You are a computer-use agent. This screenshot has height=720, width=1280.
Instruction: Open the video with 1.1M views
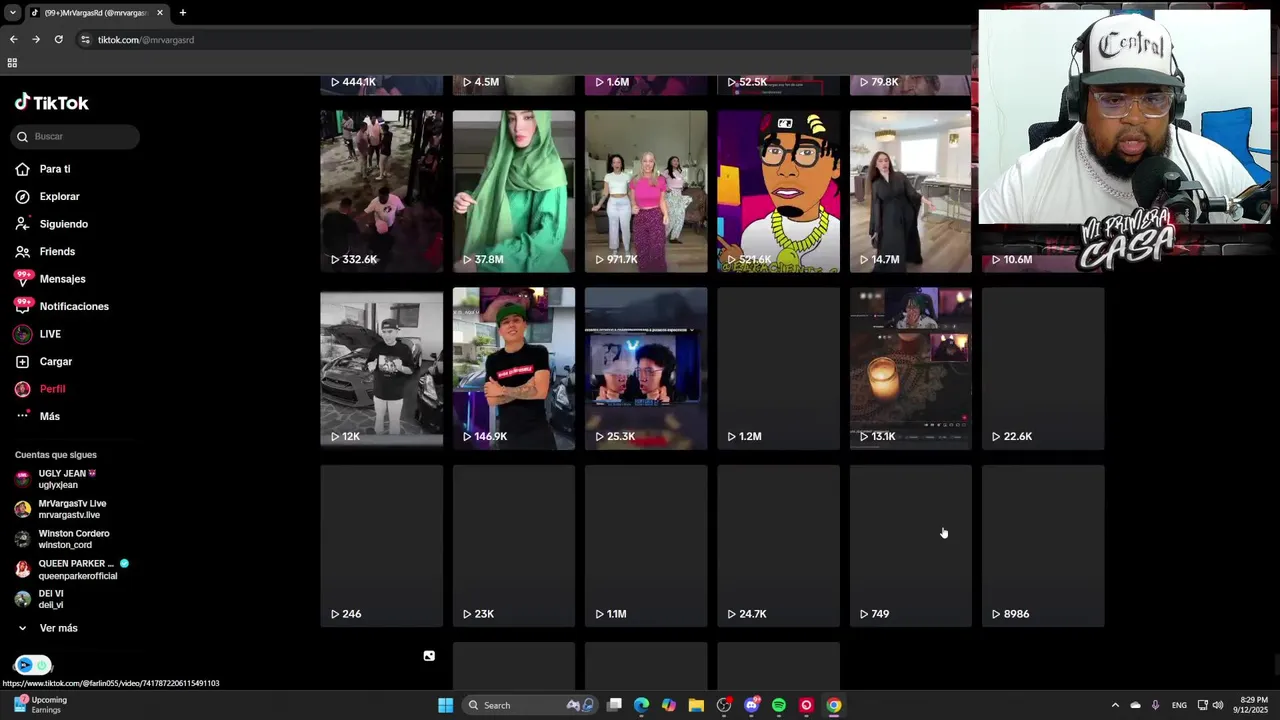pos(646,546)
